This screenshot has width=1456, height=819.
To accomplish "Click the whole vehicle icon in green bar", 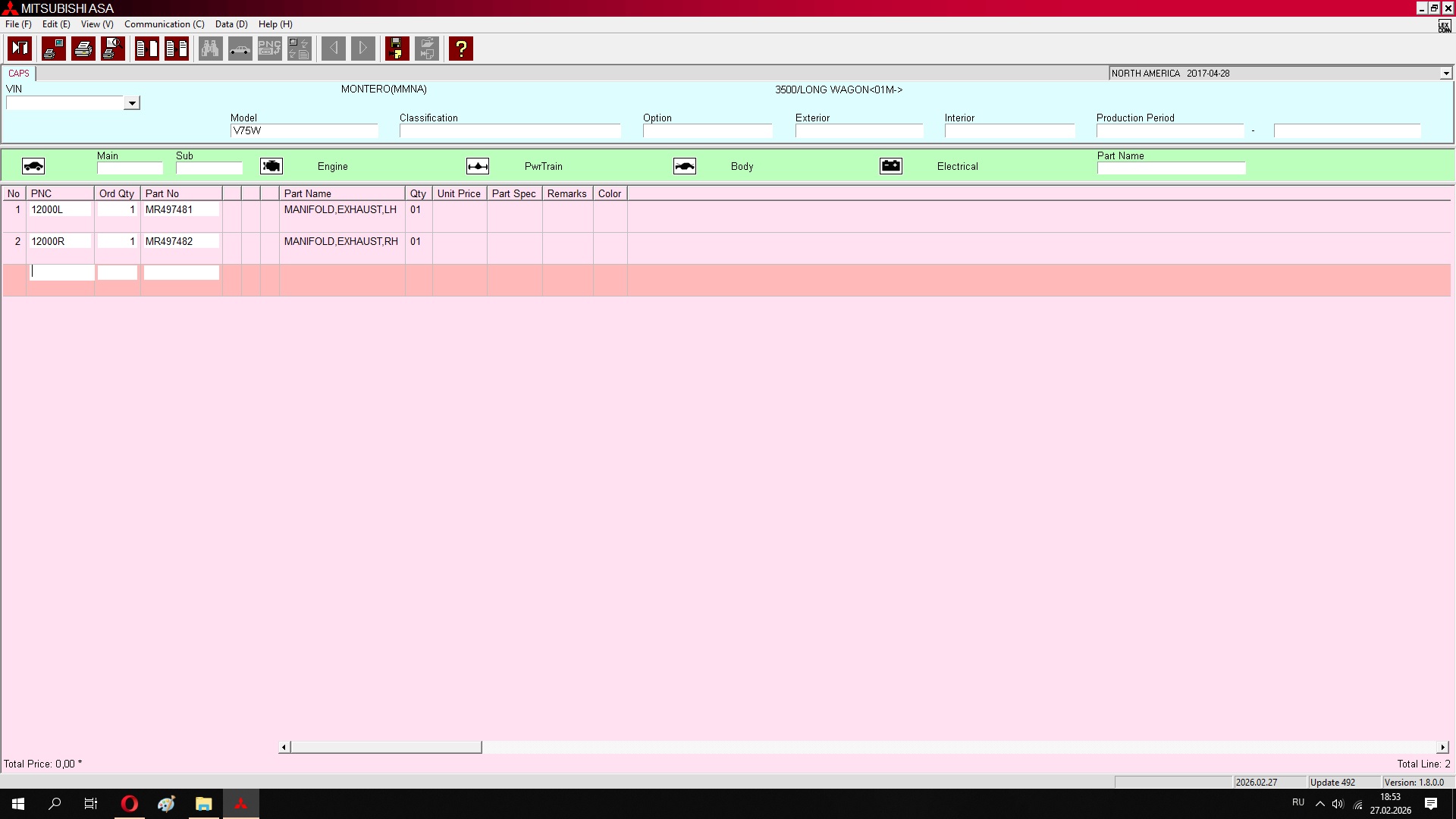I will pos(33,166).
